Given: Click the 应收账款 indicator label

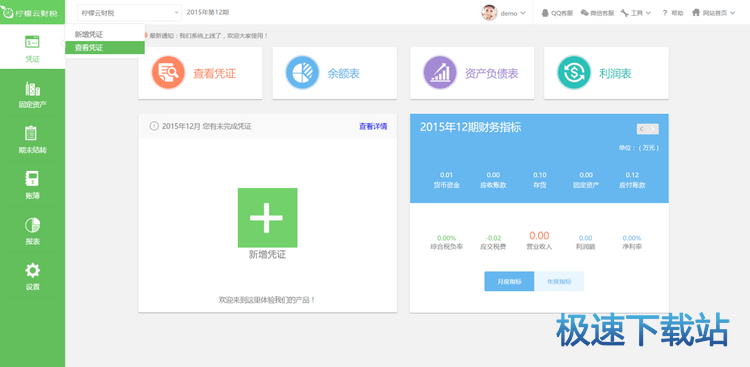Looking at the screenshot, I should [493, 185].
